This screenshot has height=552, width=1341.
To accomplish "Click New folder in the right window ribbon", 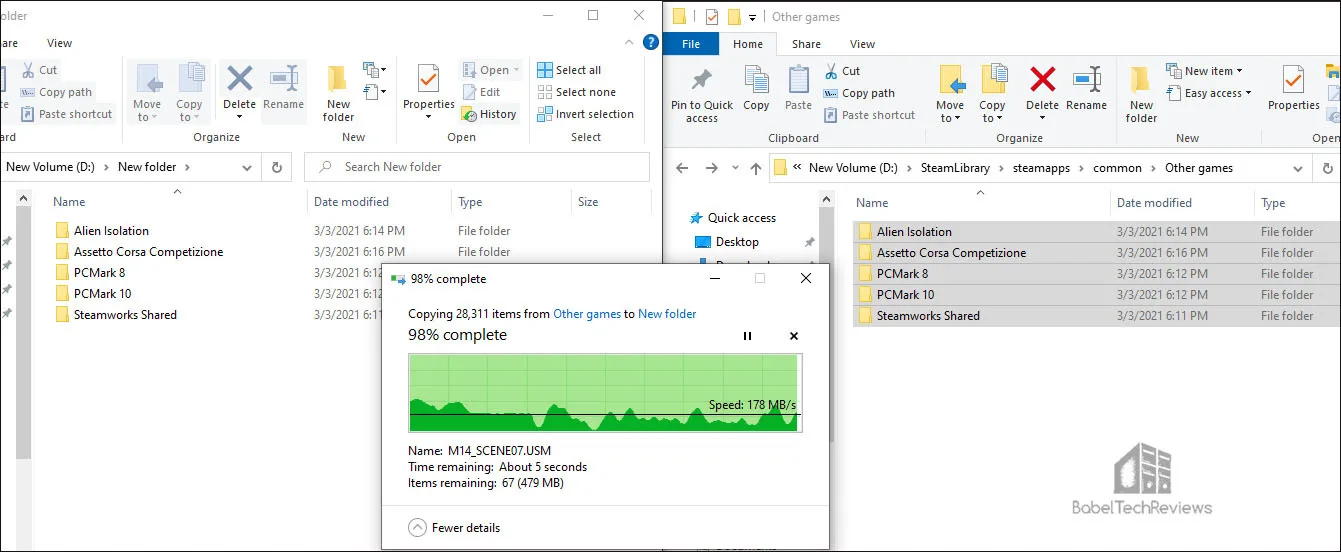I will point(1141,96).
